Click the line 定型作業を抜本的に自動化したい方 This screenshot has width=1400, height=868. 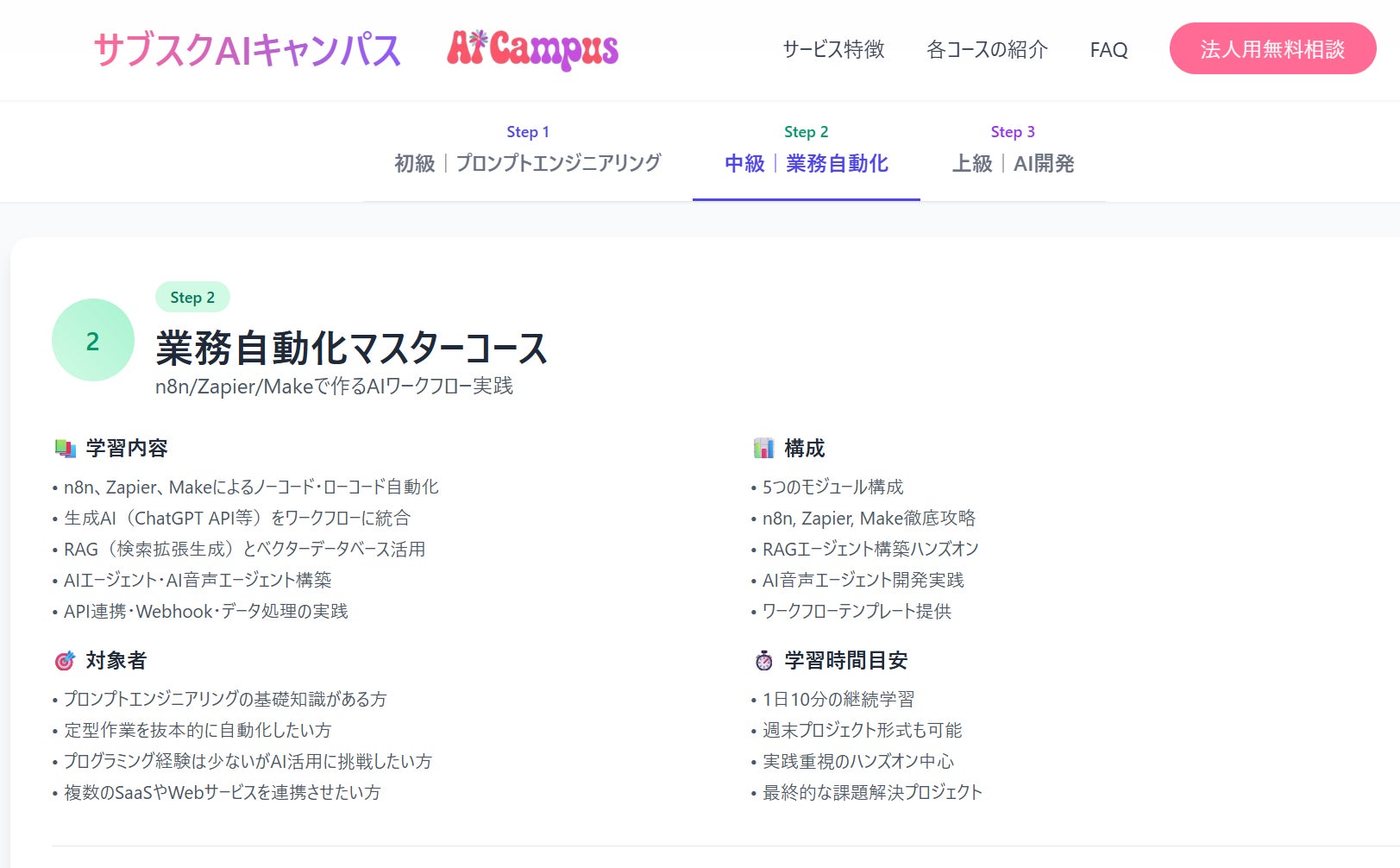tap(198, 731)
